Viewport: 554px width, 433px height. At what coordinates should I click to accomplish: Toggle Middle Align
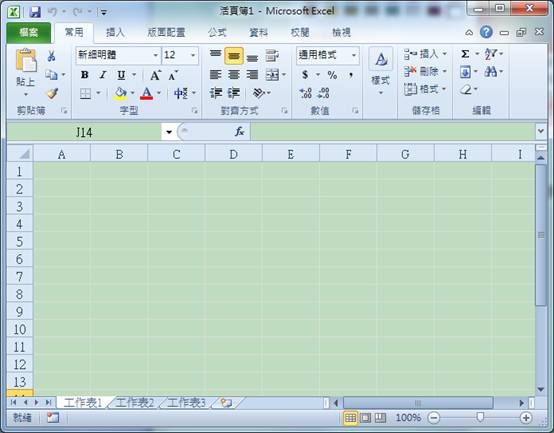click(x=234, y=55)
